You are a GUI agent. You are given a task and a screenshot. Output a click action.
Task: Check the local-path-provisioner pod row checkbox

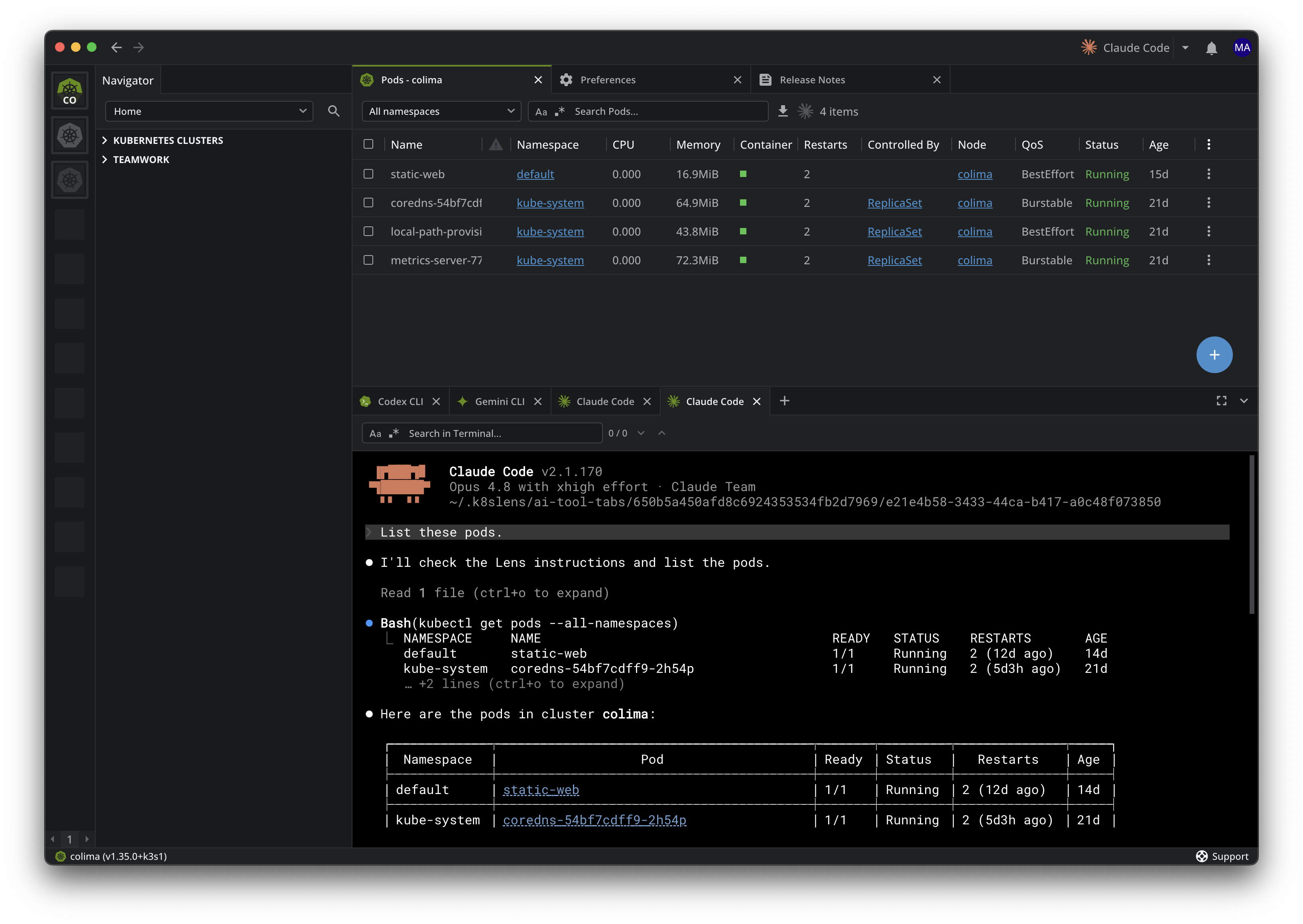click(368, 232)
